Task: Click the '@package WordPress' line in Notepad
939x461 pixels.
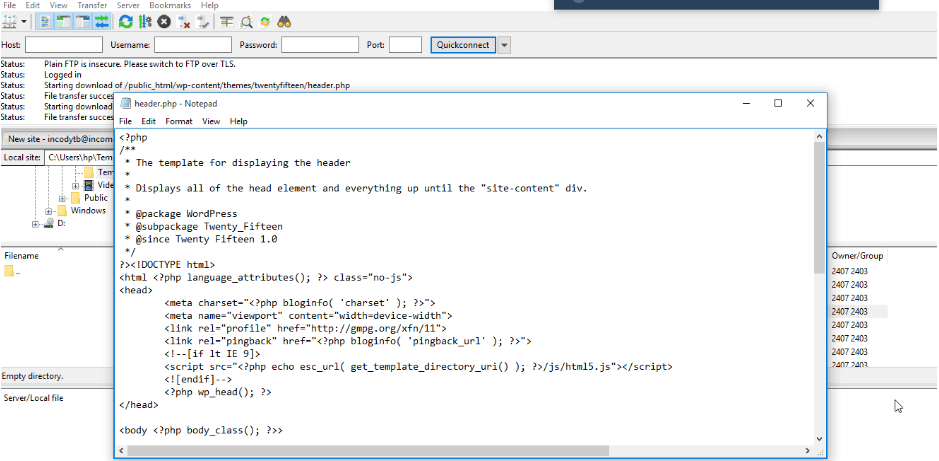Action: (181, 214)
